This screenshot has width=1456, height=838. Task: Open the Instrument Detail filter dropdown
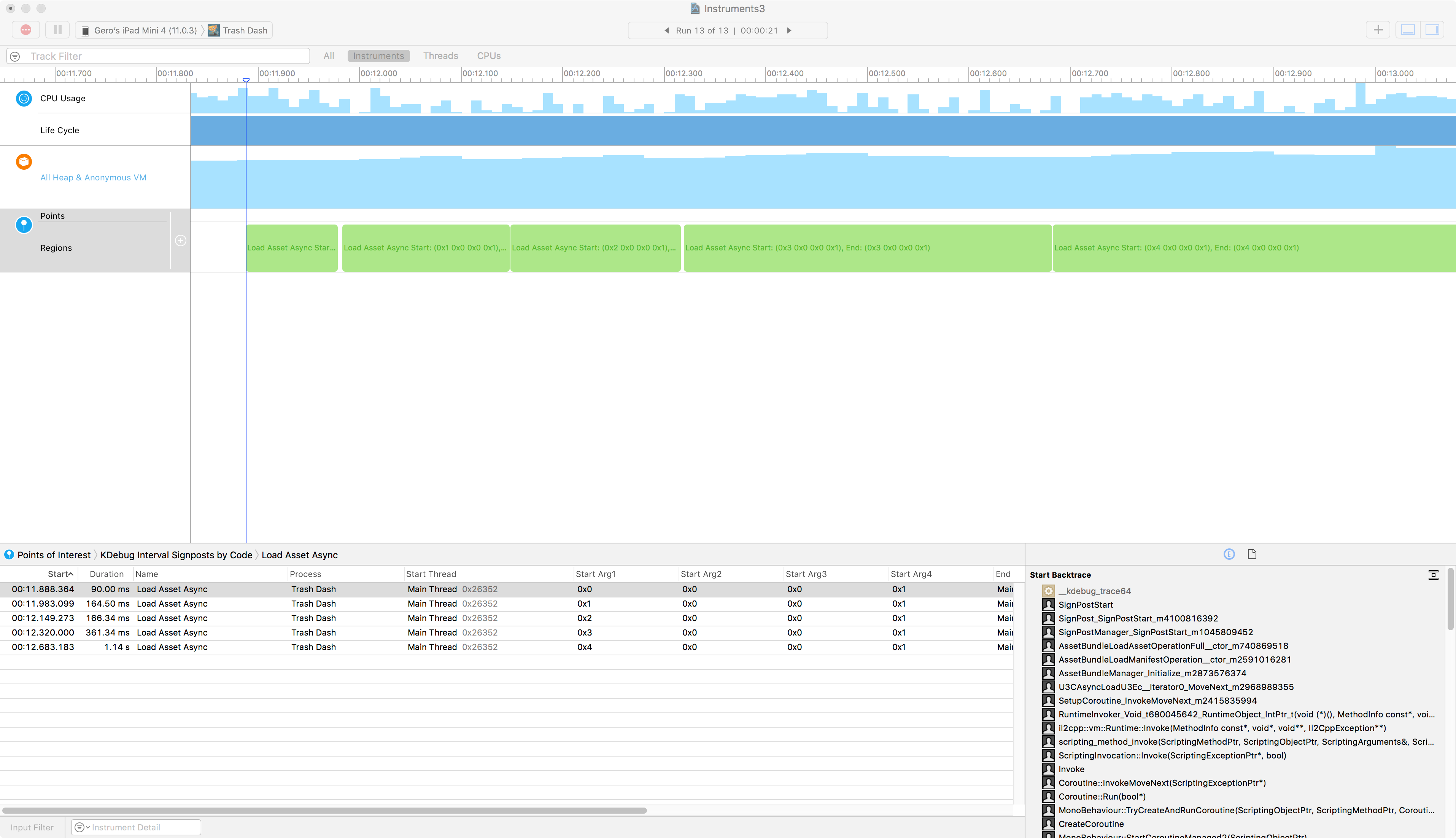pos(82,827)
